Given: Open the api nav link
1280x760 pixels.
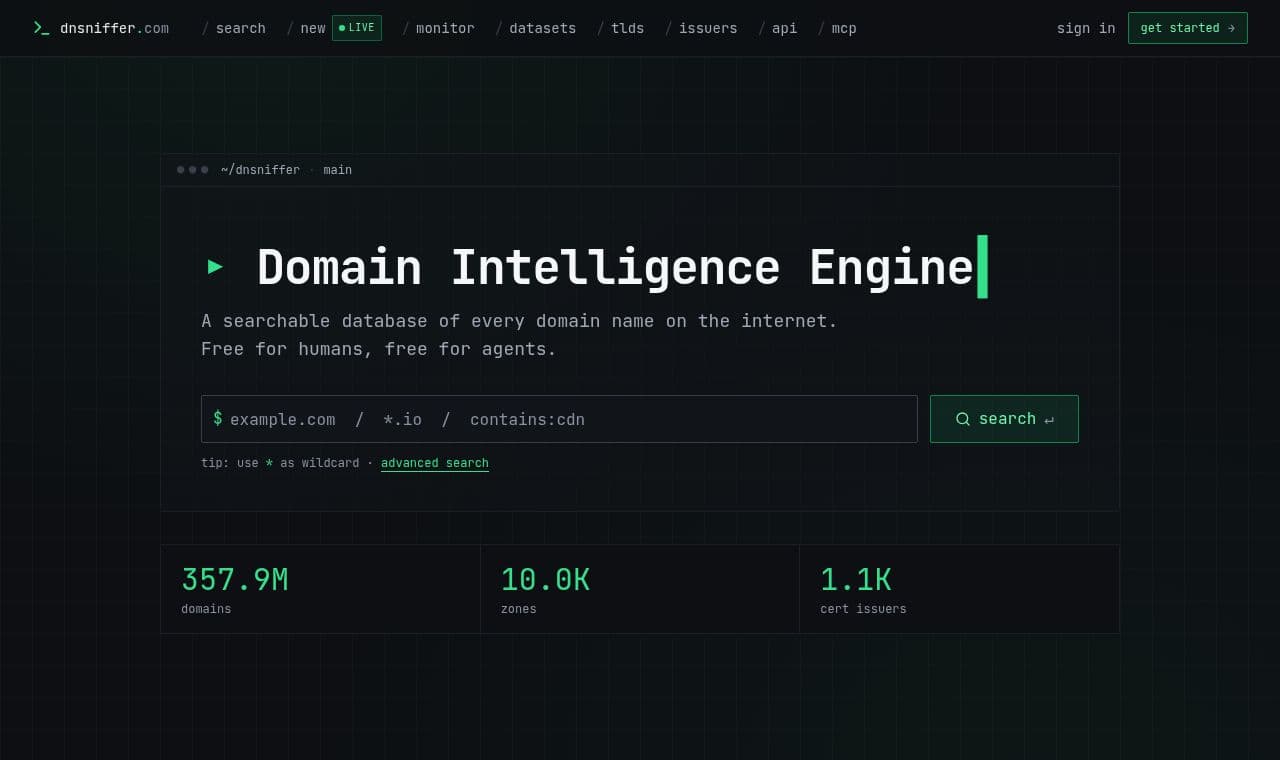Looking at the screenshot, I should click(x=785, y=28).
